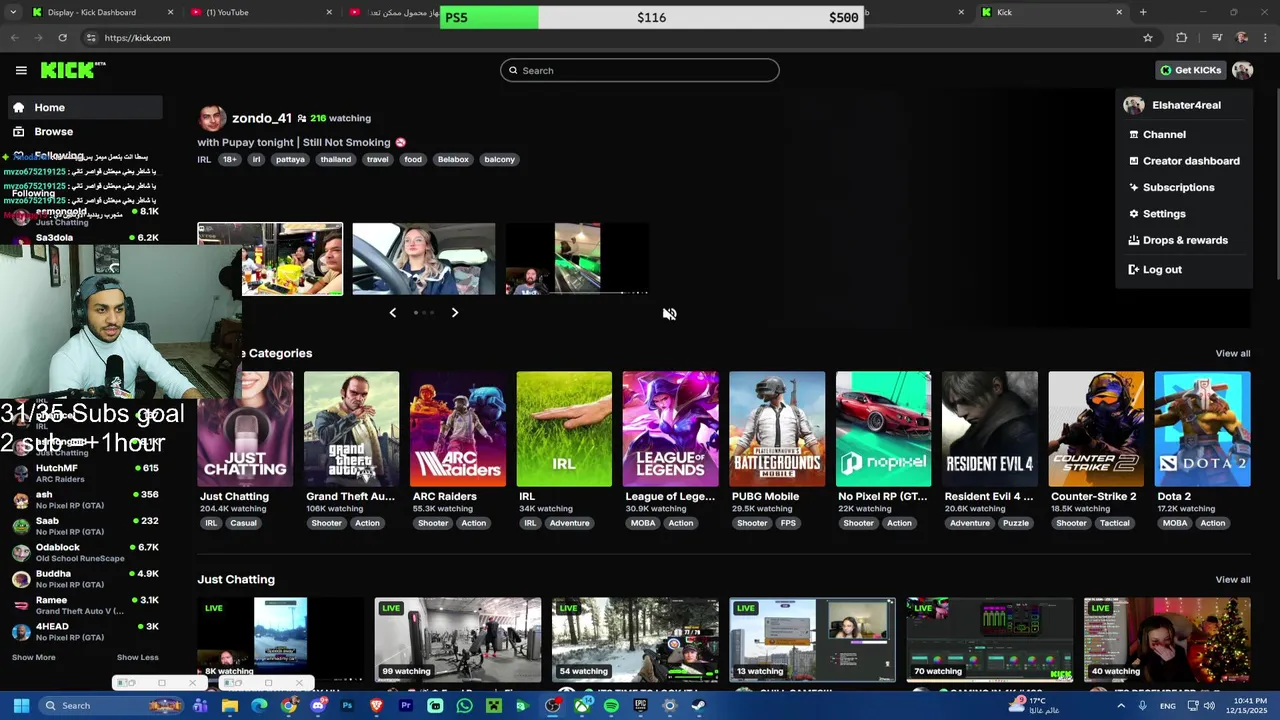Collapse sidebar with Show Less
Screen dimensions: 1280x720
pos(137,657)
